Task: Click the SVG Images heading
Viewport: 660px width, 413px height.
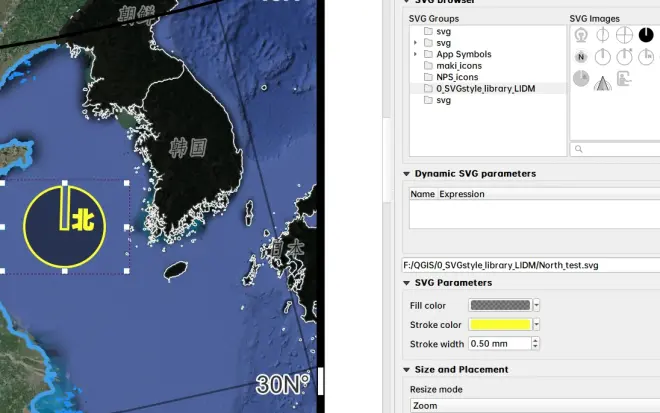Action: point(594,19)
